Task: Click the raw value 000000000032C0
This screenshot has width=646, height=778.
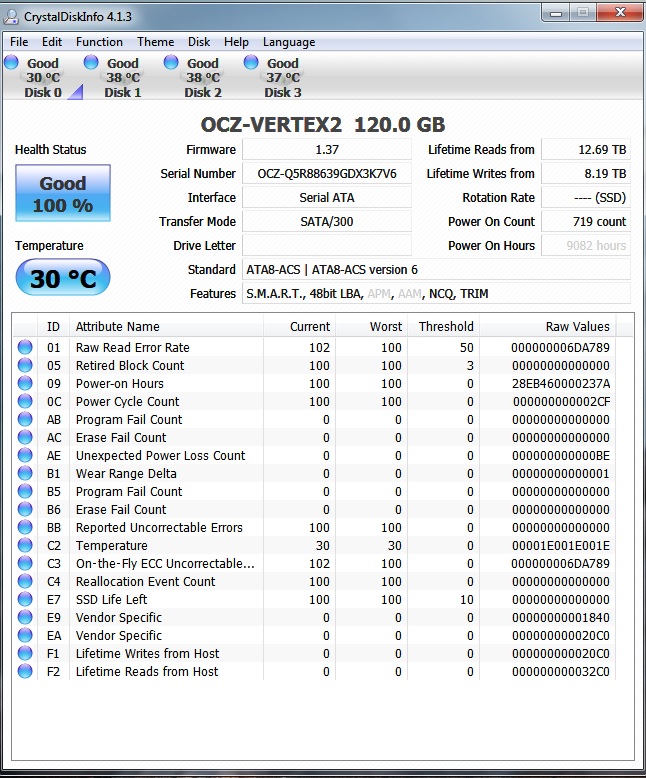Action: tap(561, 671)
